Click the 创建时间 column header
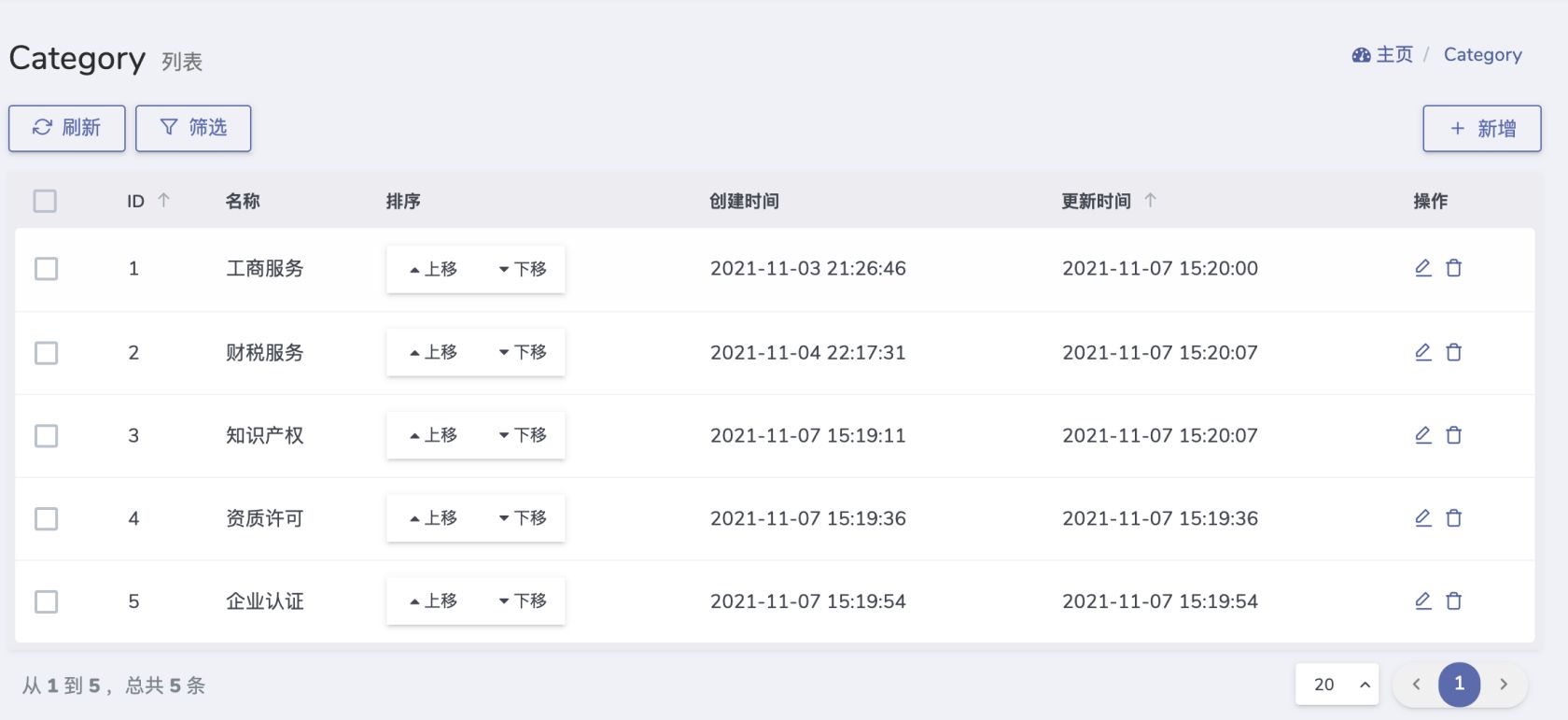The image size is (1568, 720). tap(744, 201)
